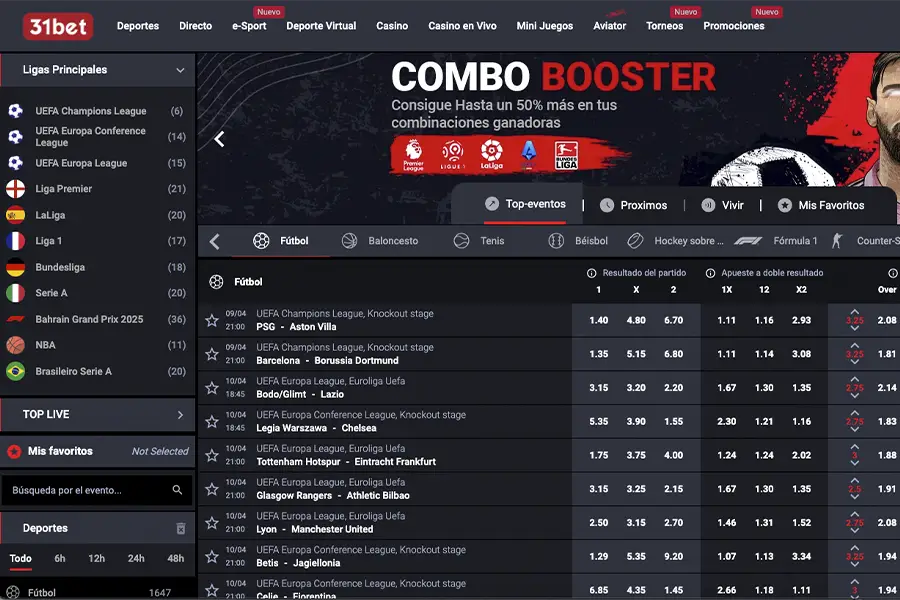Open the Deportes menu in top navigation

click(138, 26)
